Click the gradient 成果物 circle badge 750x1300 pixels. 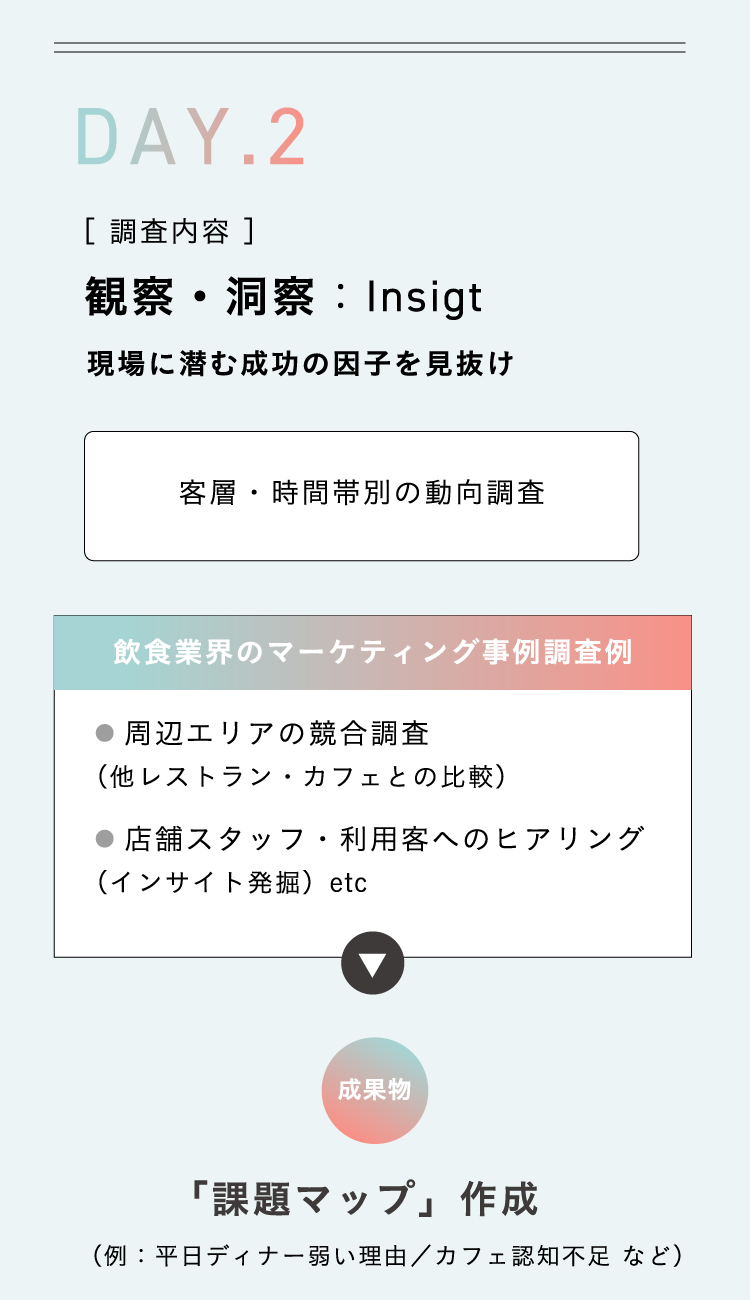[375, 1090]
